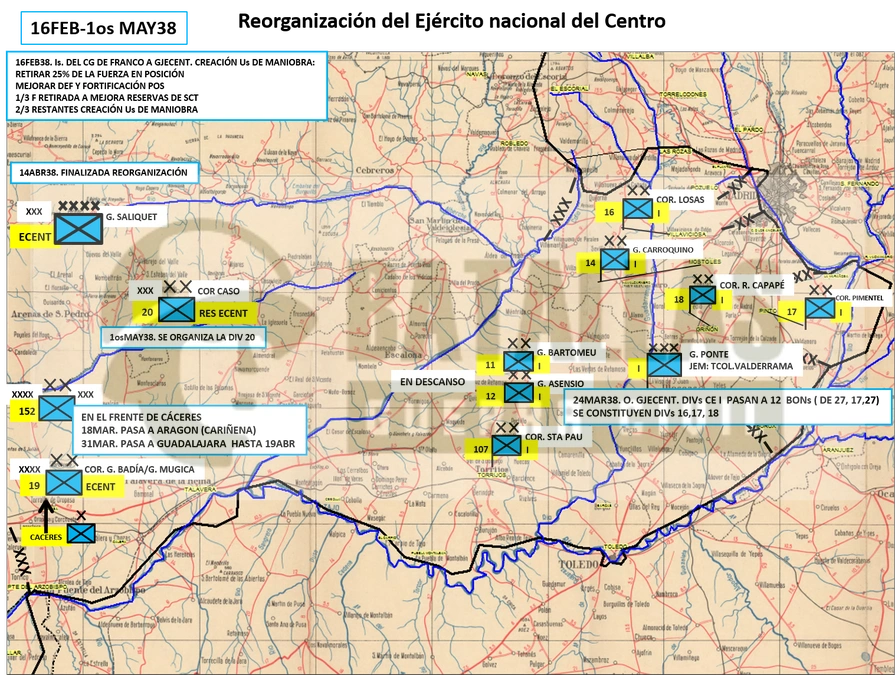The height and width of the screenshot is (675, 895).
Task: Click the army unit symbol beside G. SALIQUET
Action: point(78,229)
